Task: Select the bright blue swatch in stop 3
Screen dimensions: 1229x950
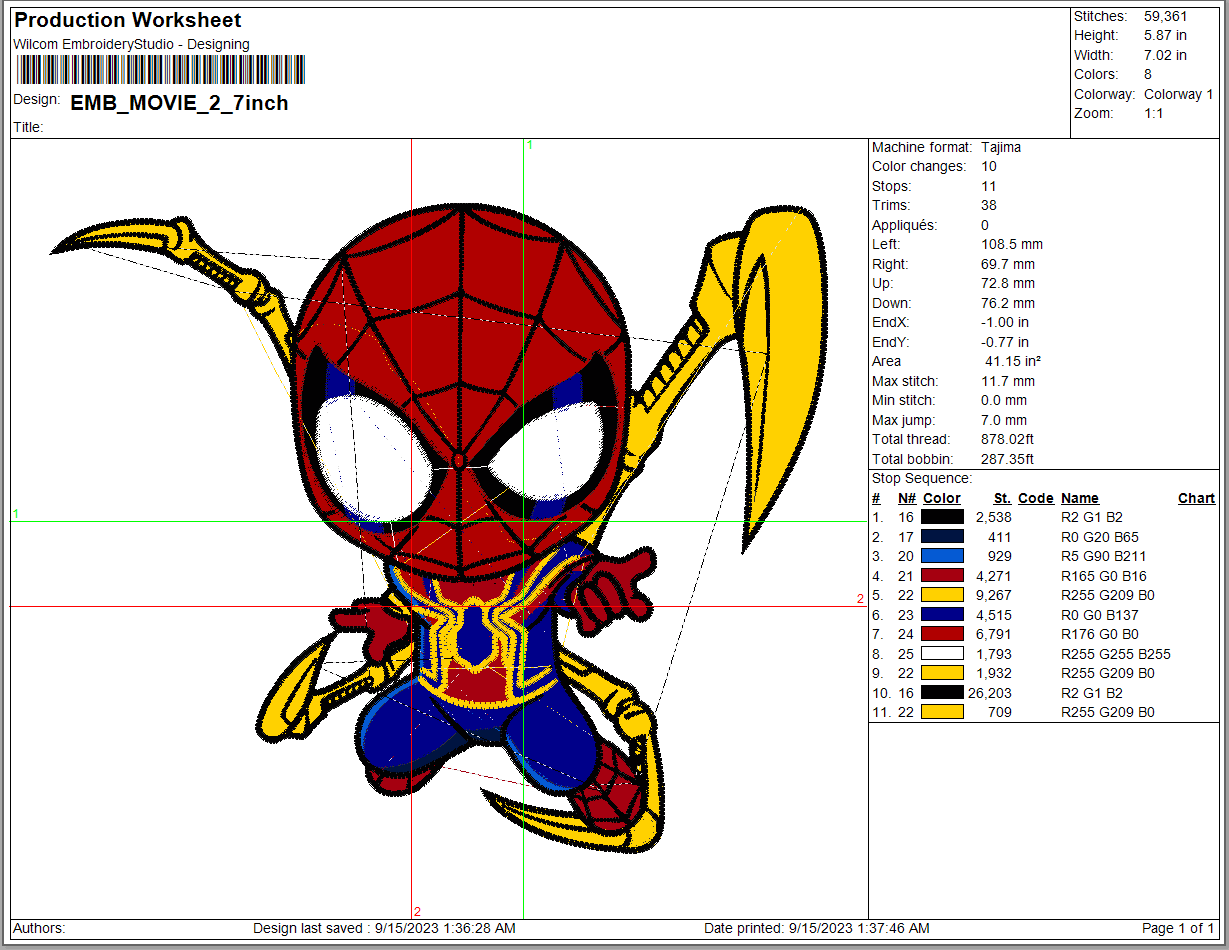Action: (942, 556)
